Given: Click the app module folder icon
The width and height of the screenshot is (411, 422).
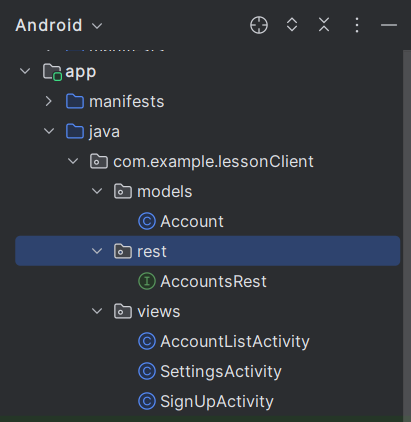Looking at the screenshot, I should click(x=52, y=72).
